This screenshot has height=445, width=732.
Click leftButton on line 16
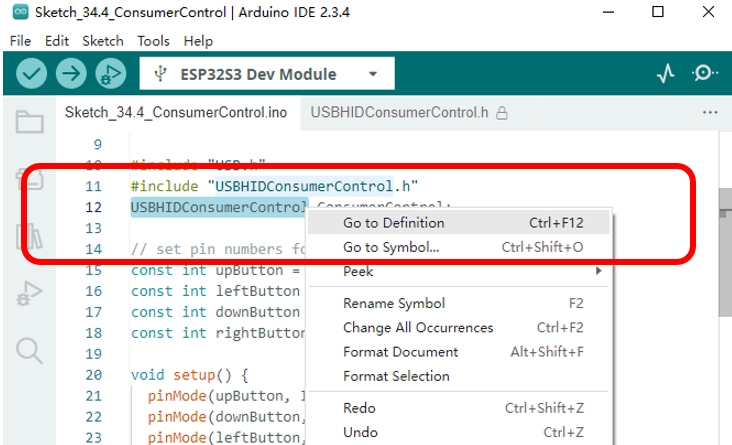[258, 291]
